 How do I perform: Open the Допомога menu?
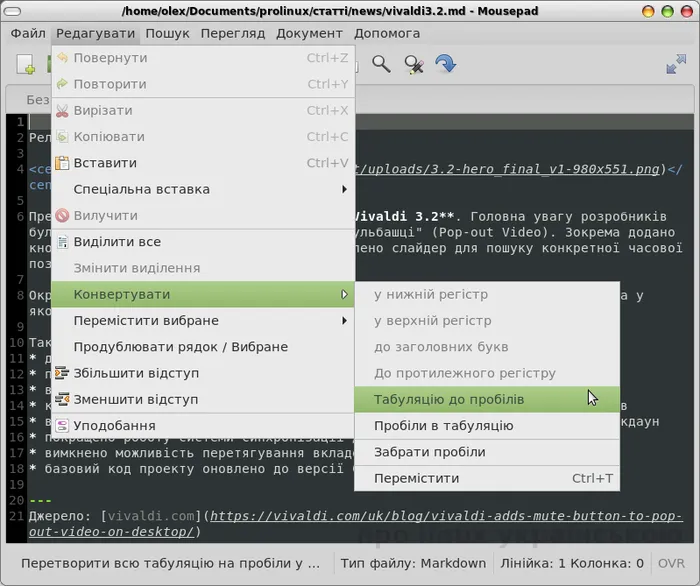click(387, 33)
